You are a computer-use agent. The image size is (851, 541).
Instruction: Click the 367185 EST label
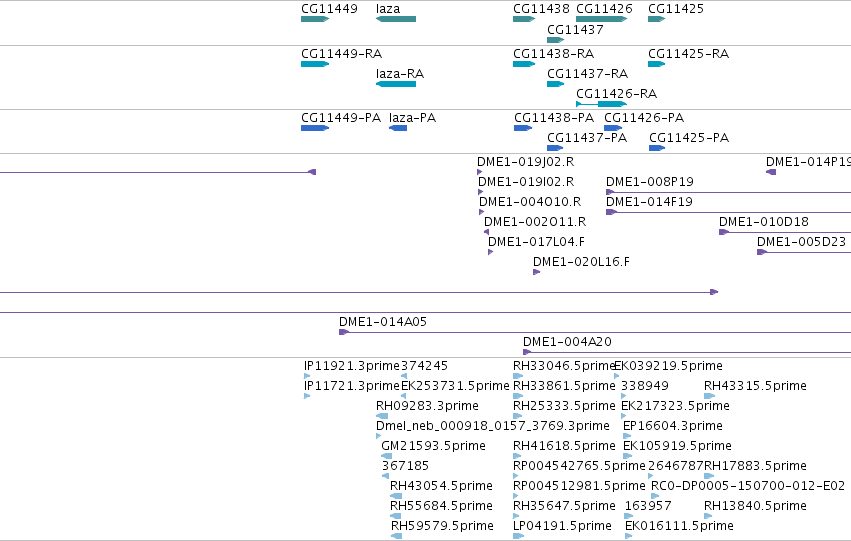[x=405, y=466]
